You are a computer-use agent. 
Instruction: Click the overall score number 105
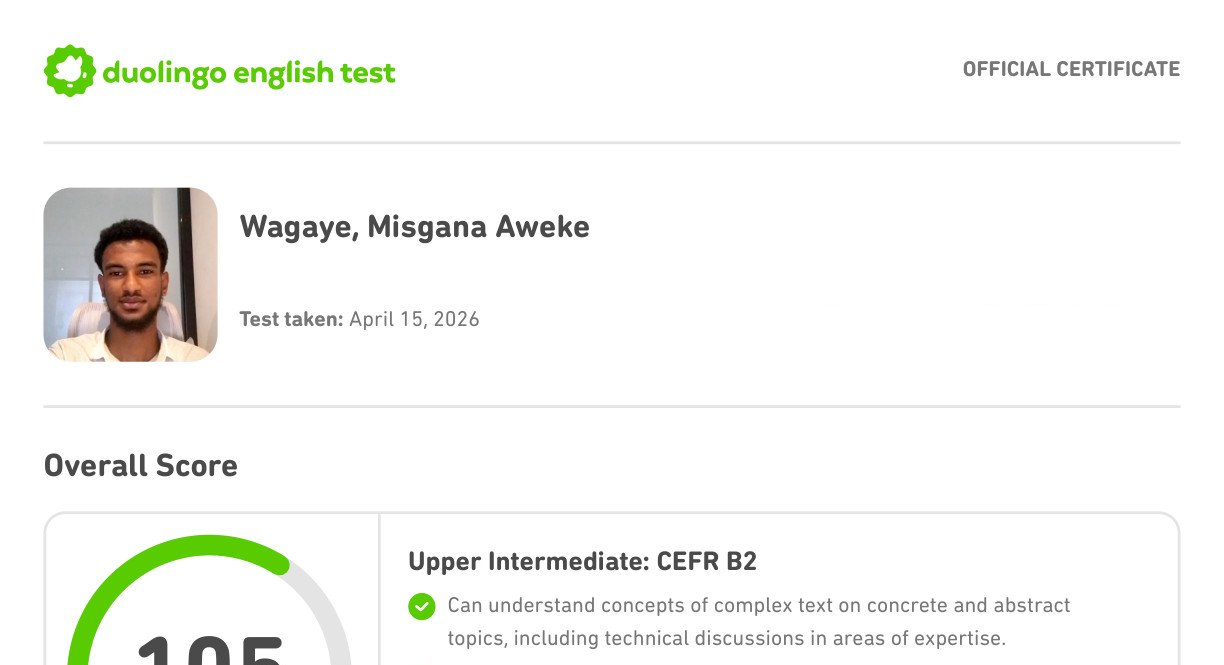pyautogui.click(x=210, y=652)
